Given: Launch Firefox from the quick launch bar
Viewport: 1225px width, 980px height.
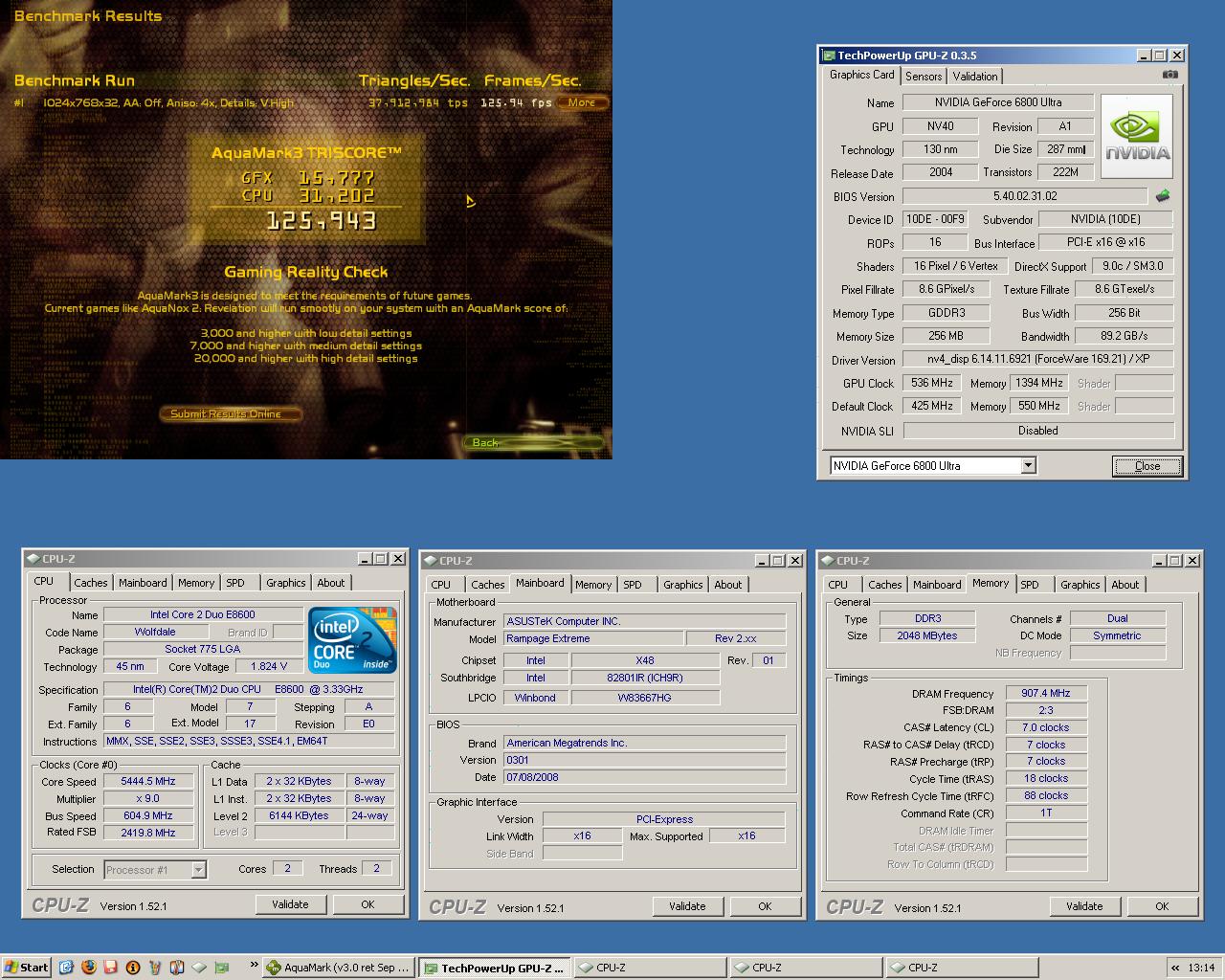Looking at the screenshot, I should tap(88, 968).
